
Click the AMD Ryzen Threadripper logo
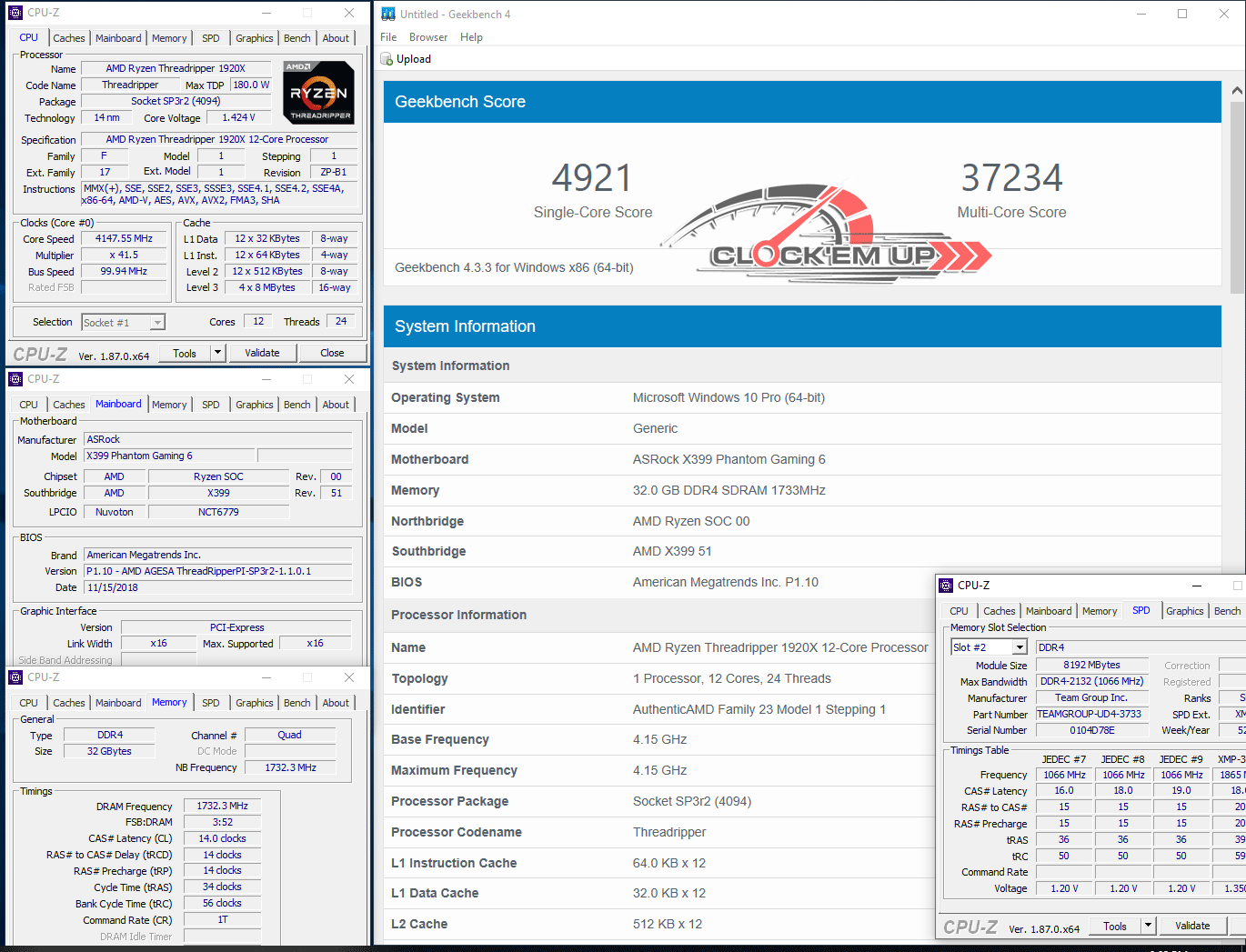pos(318,92)
